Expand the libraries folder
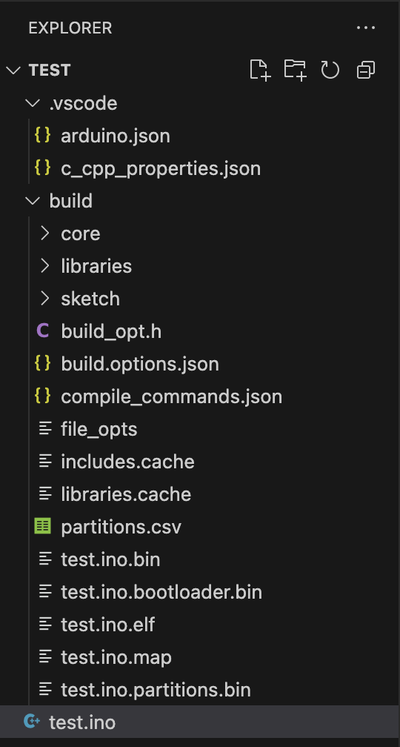Viewport: 400px width, 747px height. 200,266
